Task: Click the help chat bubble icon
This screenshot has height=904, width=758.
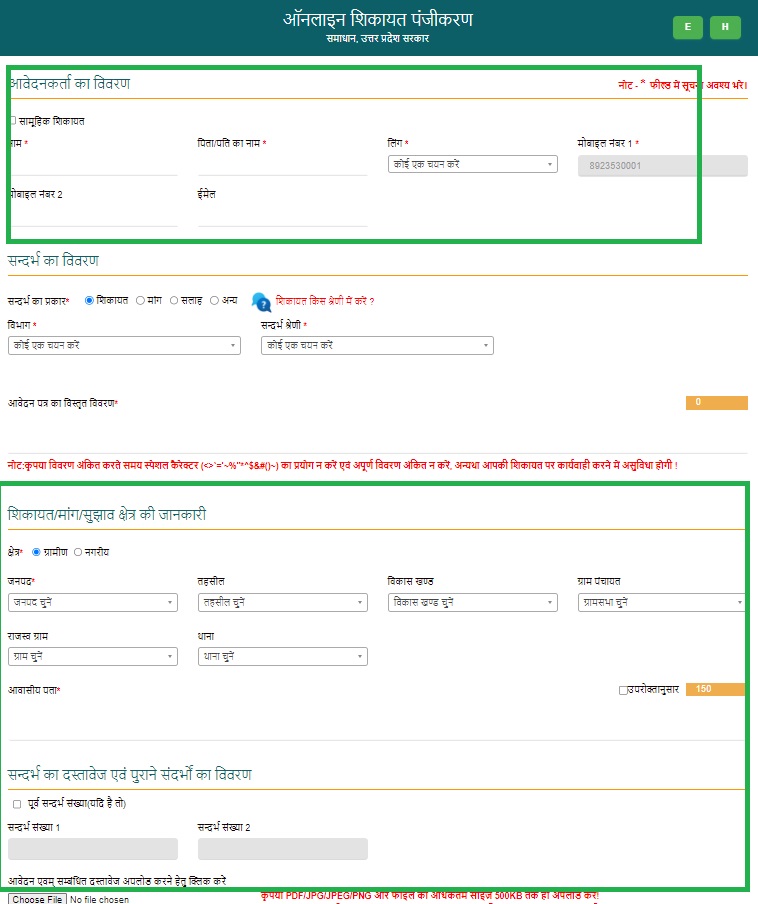Action: 261,302
